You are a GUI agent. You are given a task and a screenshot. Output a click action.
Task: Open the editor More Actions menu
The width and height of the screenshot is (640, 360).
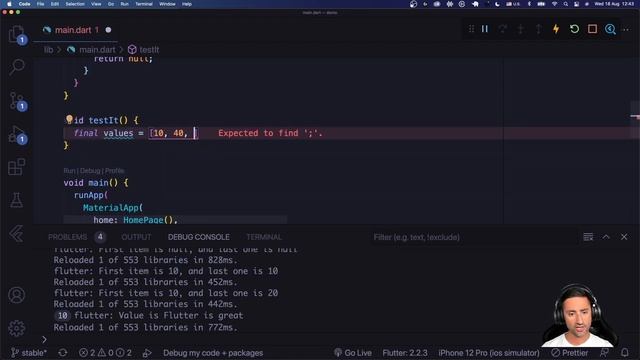(626, 29)
